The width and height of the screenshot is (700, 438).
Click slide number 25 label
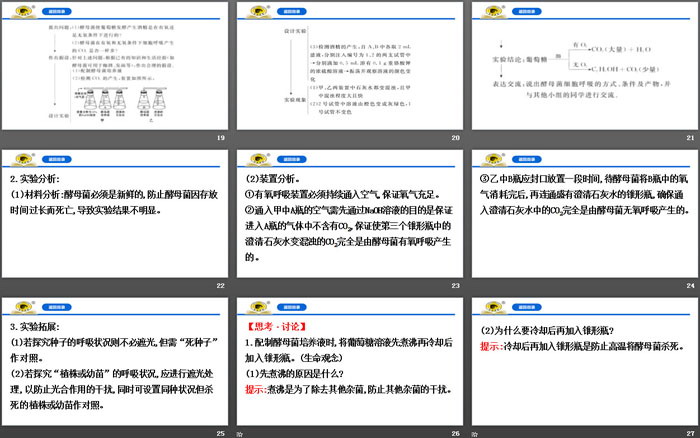pyautogui.click(x=221, y=433)
